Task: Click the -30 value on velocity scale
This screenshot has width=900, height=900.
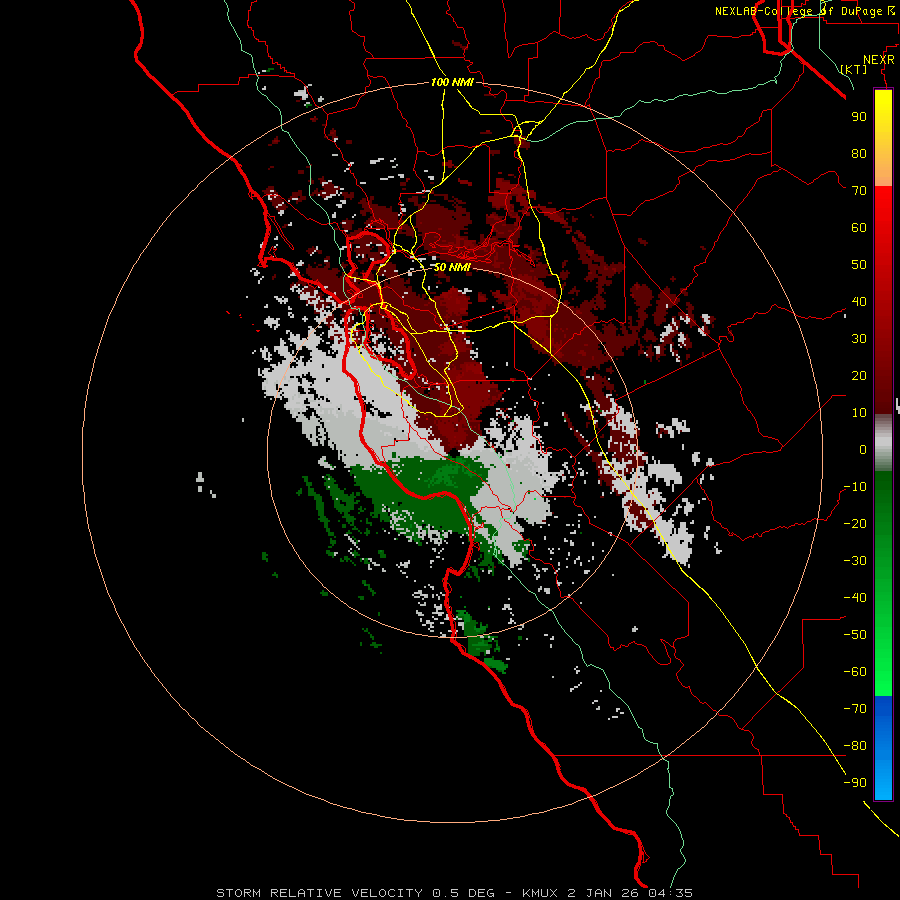Action: click(x=855, y=561)
